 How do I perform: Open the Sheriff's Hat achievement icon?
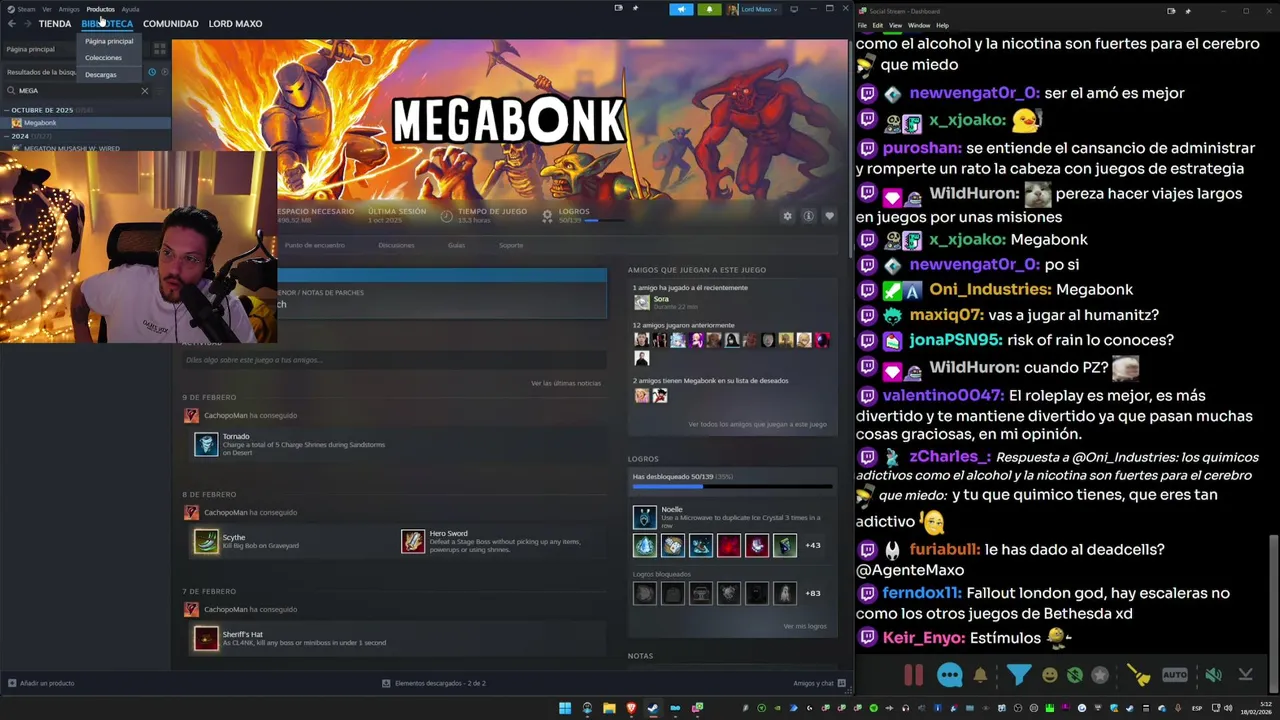tap(206, 638)
